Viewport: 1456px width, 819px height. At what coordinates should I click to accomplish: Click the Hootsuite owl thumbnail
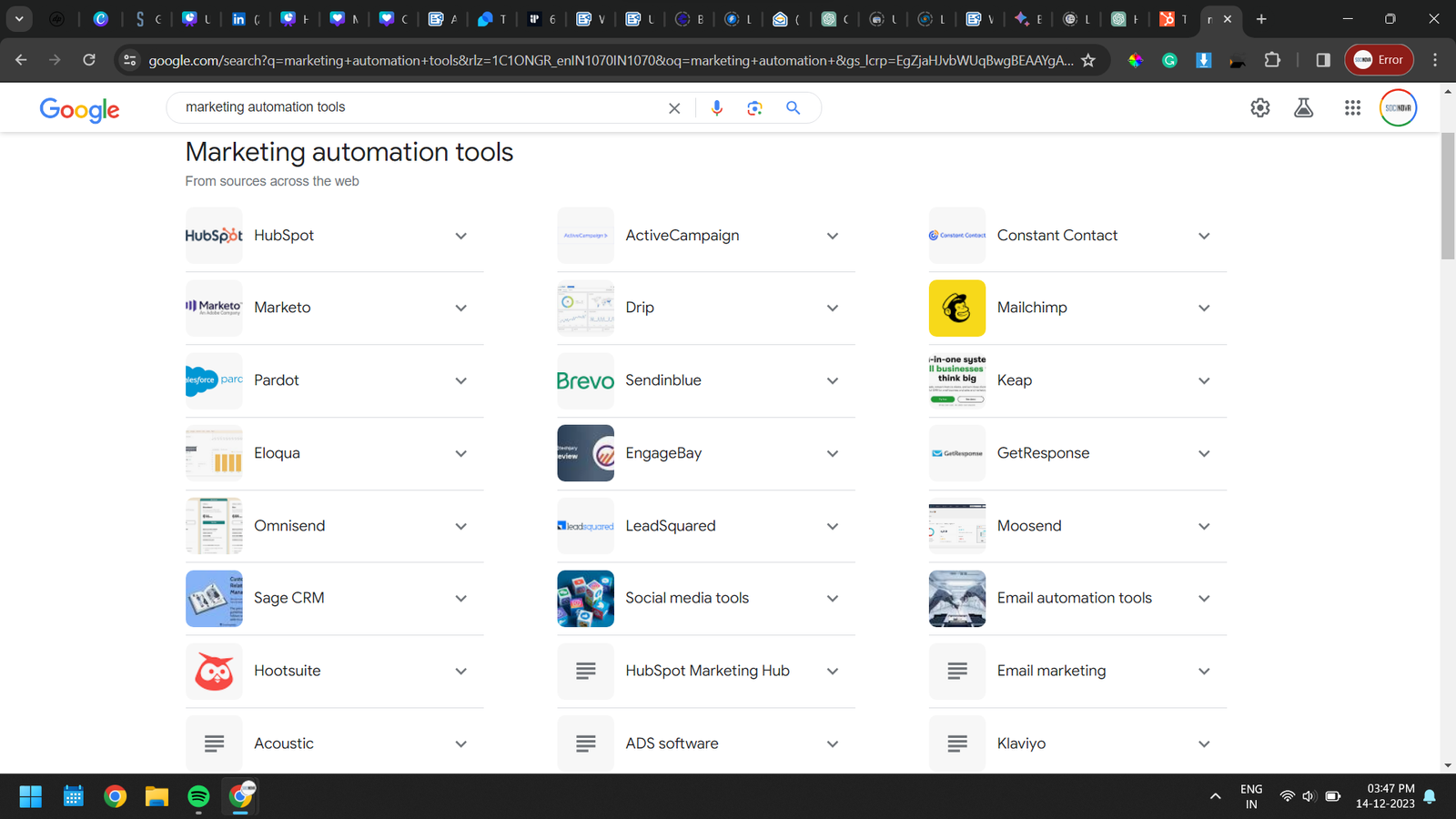pos(214,672)
